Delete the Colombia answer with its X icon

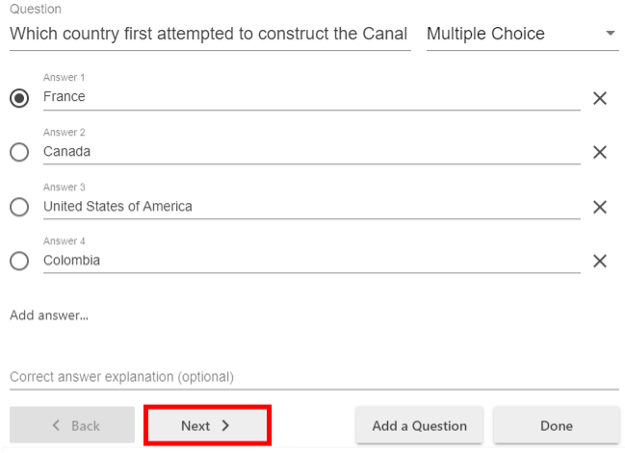[600, 261]
